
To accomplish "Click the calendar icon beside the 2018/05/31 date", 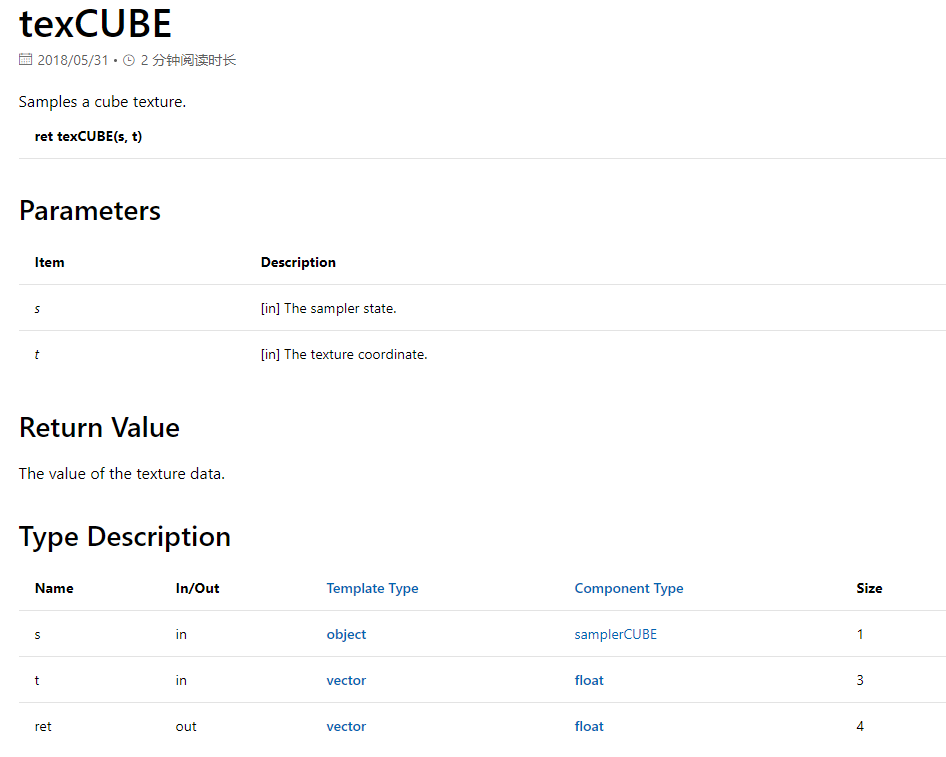I will coord(25,60).
